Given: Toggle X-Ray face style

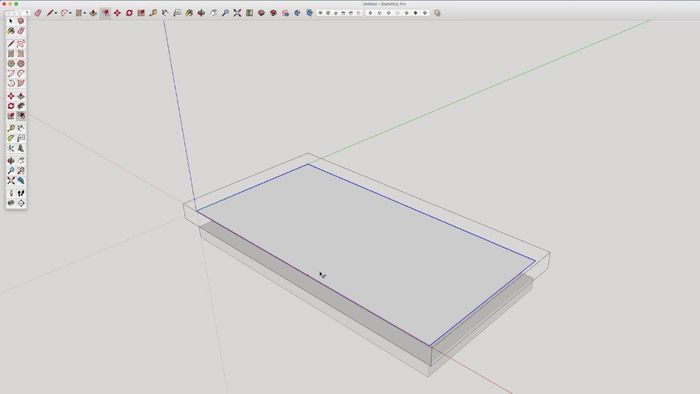Looking at the screenshot, I should pyautogui.click(x=370, y=13).
